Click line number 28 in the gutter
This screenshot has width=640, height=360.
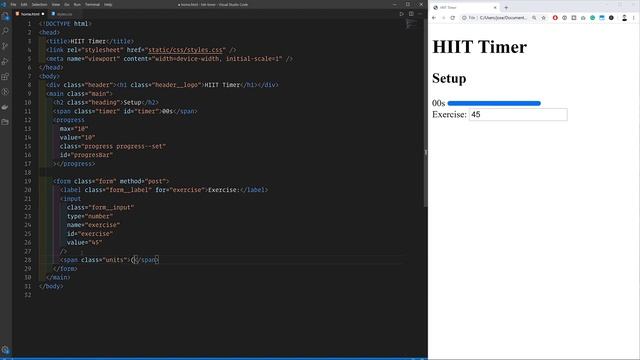click(28, 260)
